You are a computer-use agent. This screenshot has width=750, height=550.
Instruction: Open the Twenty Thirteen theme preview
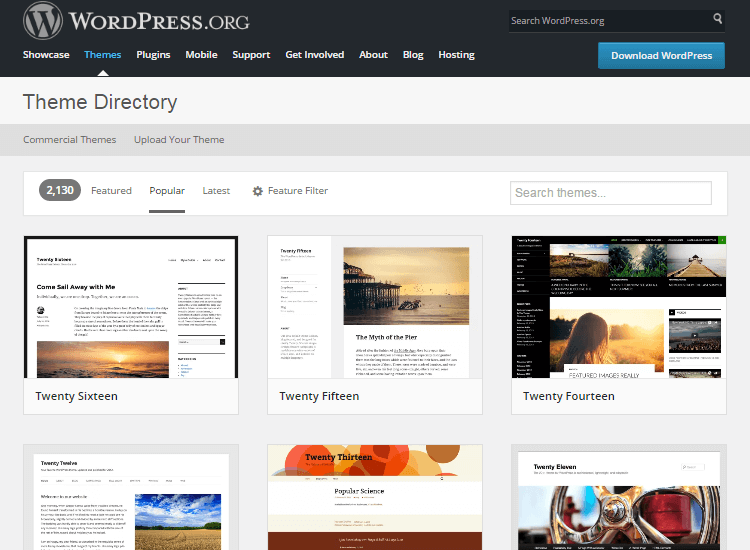pos(375,497)
